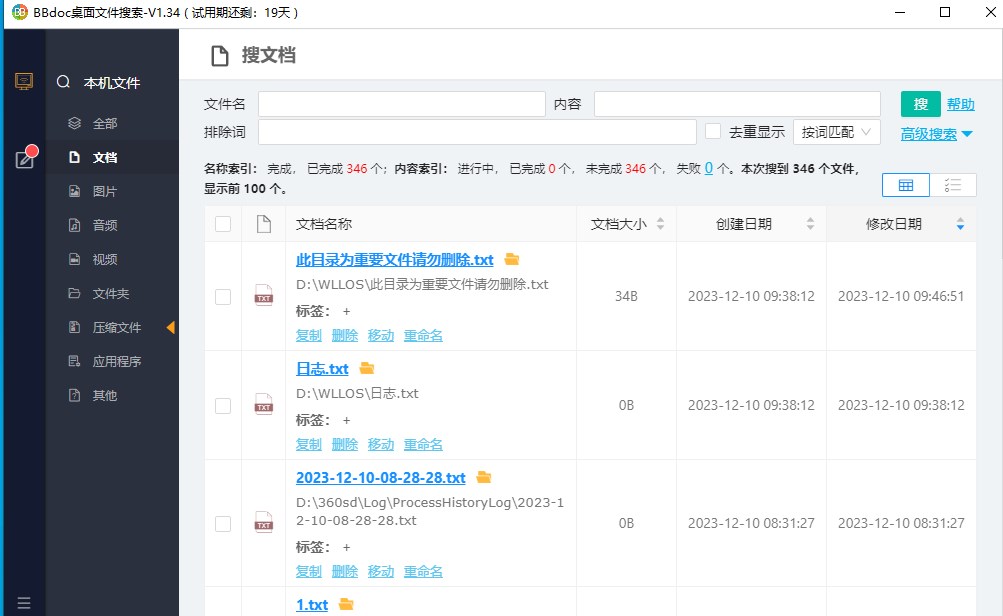Click the green 搜 search button
The width and height of the screenshot is (1003, 616).
920,104
